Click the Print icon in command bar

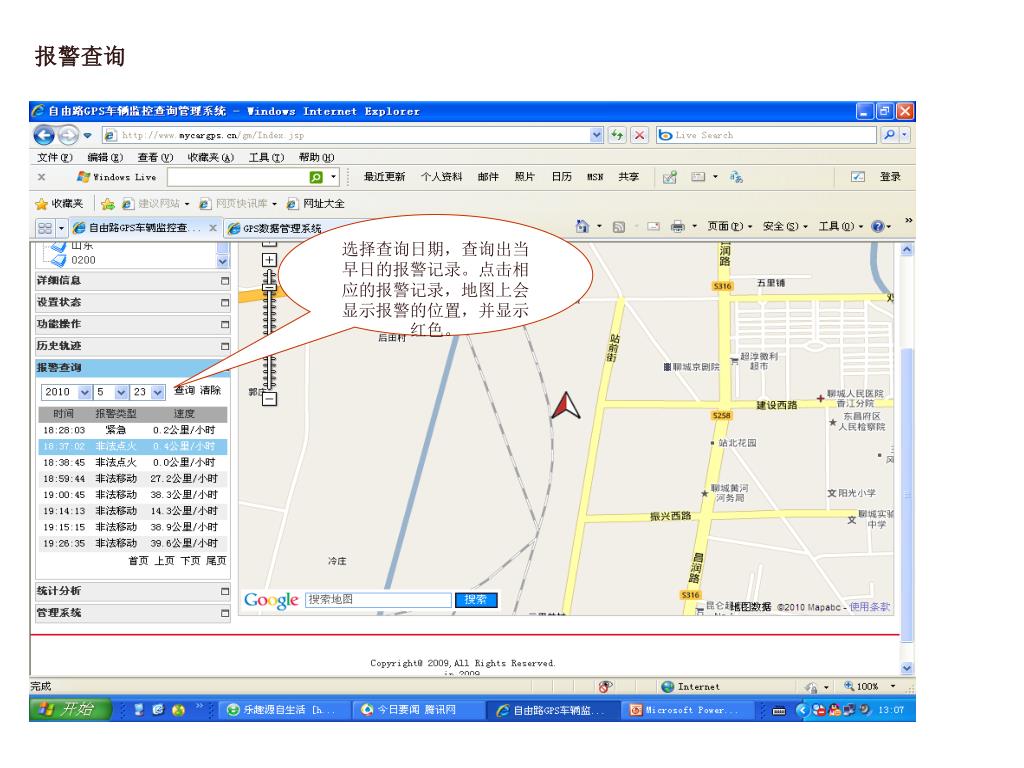coord(677,226)
